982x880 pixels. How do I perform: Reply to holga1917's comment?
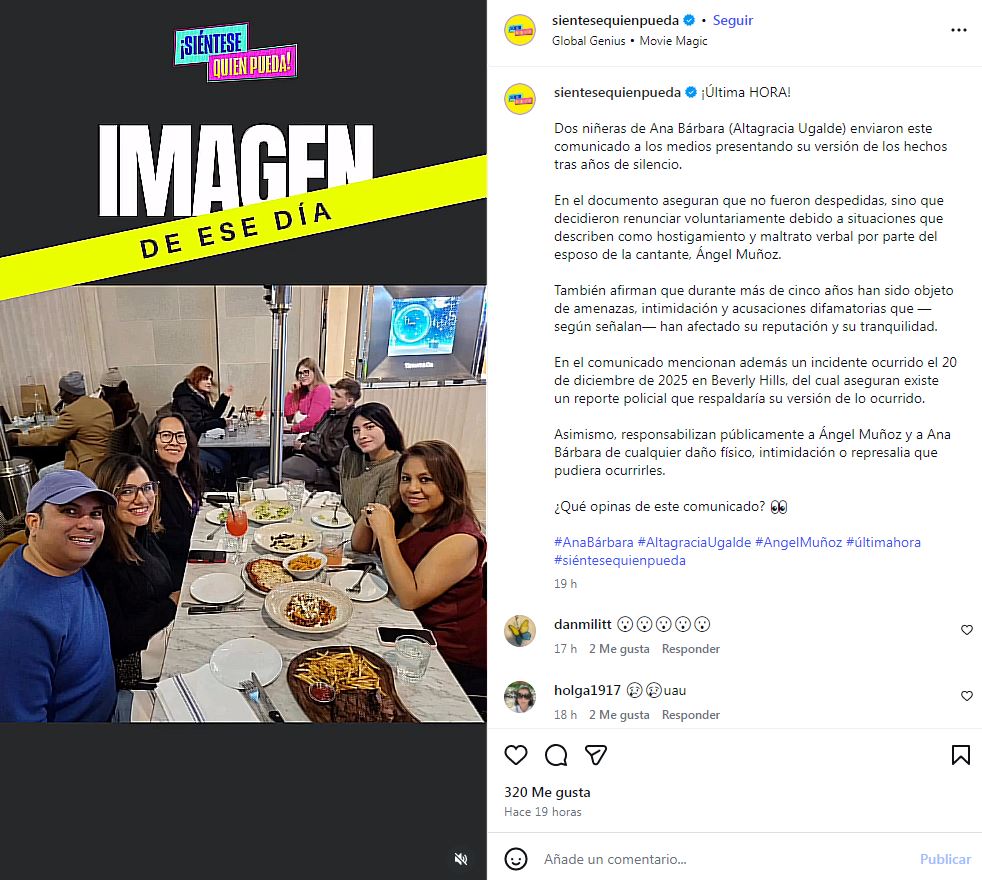[691, 715]
